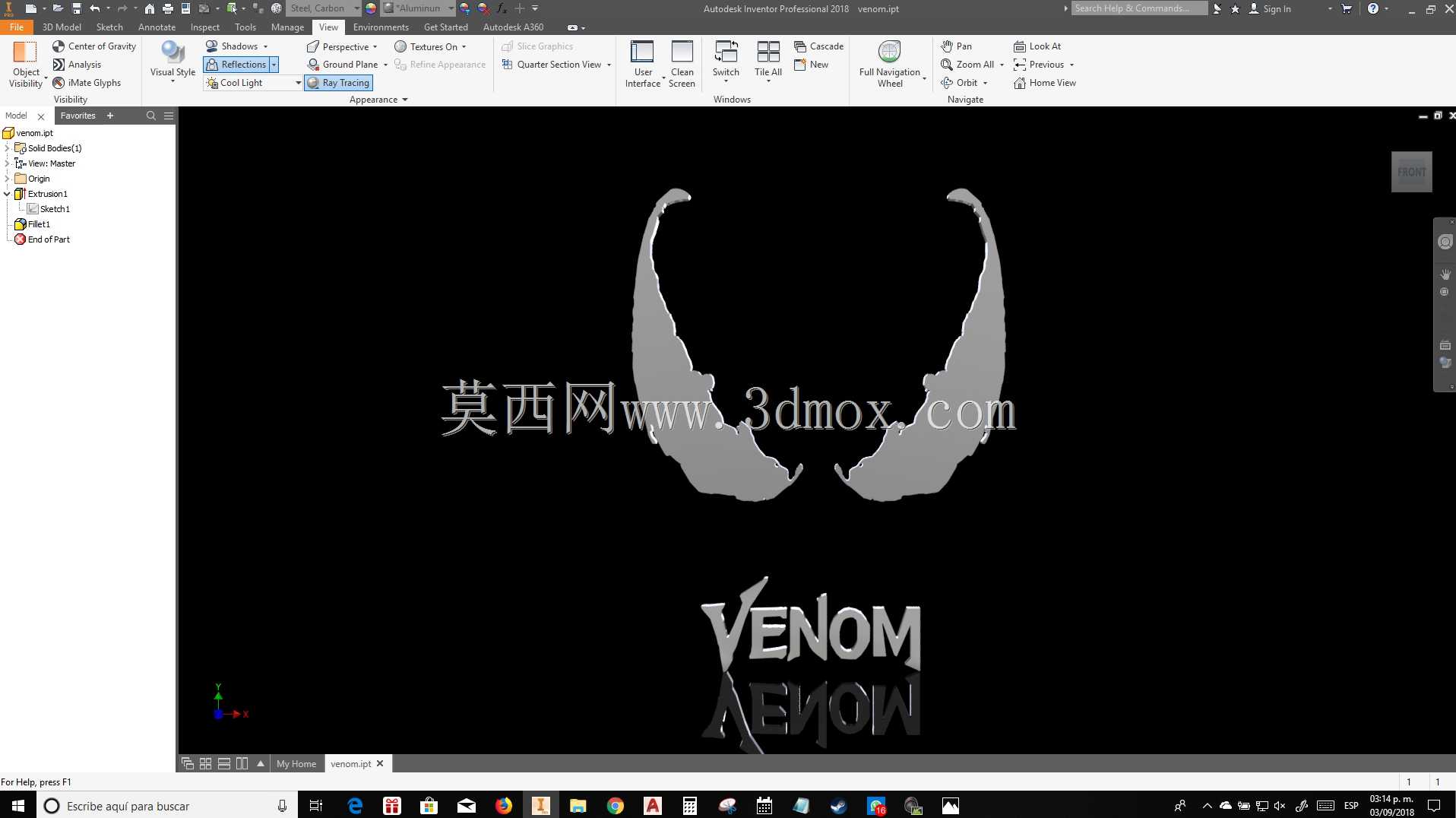
Task: Switch to the Sketch ribbon tab
Action: click(x=109, y=27)
